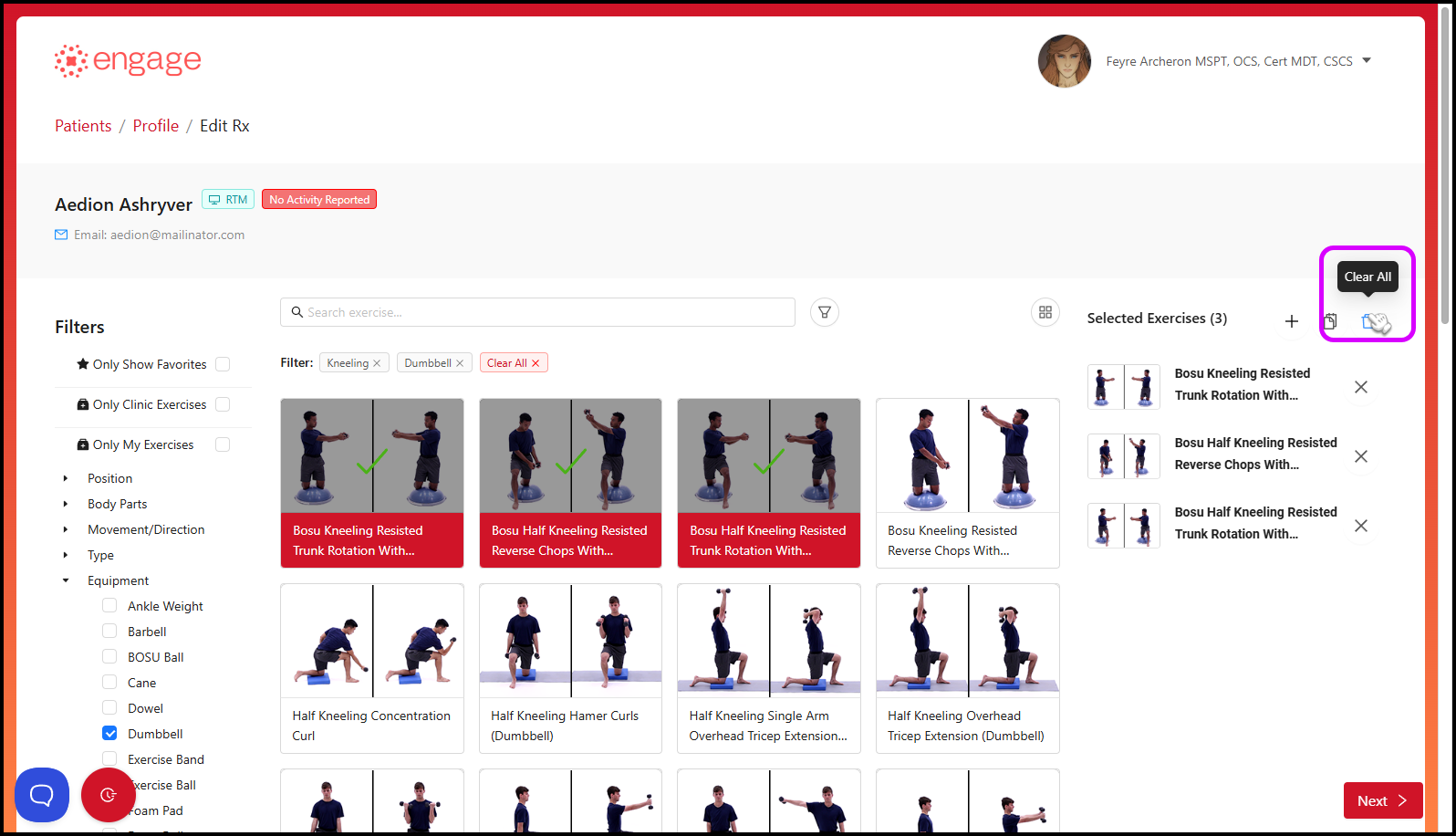
Task: Click No Activity Reported badge
Action: [319, 199]
